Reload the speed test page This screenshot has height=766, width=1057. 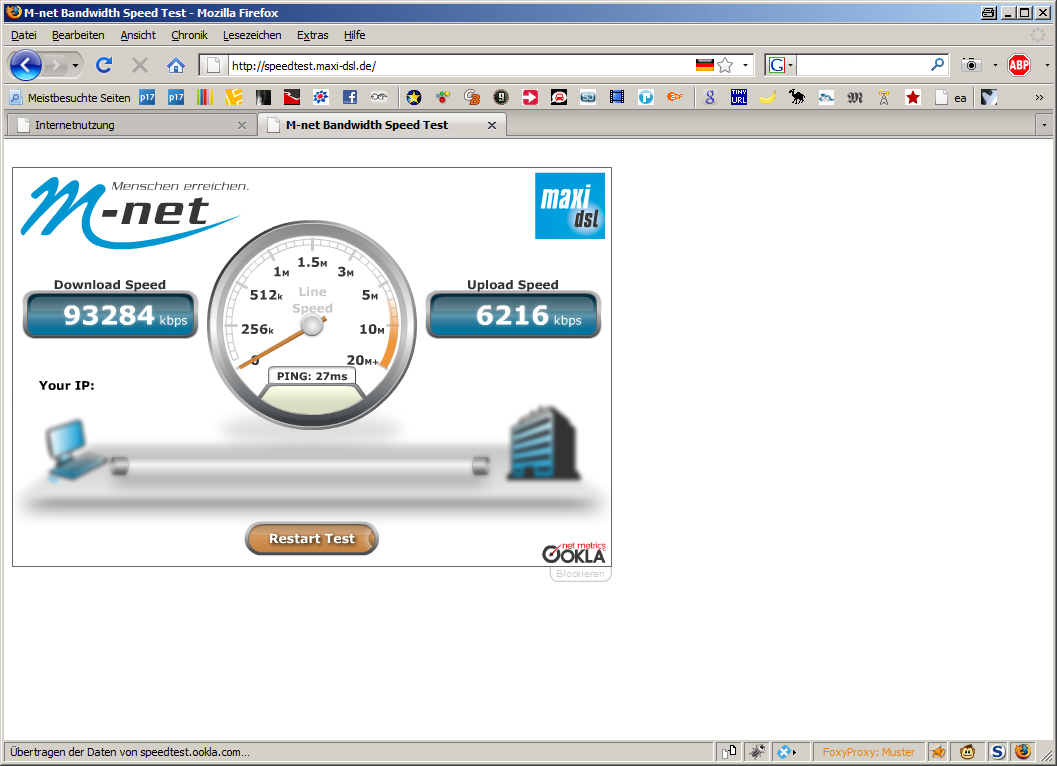point(104,65)
